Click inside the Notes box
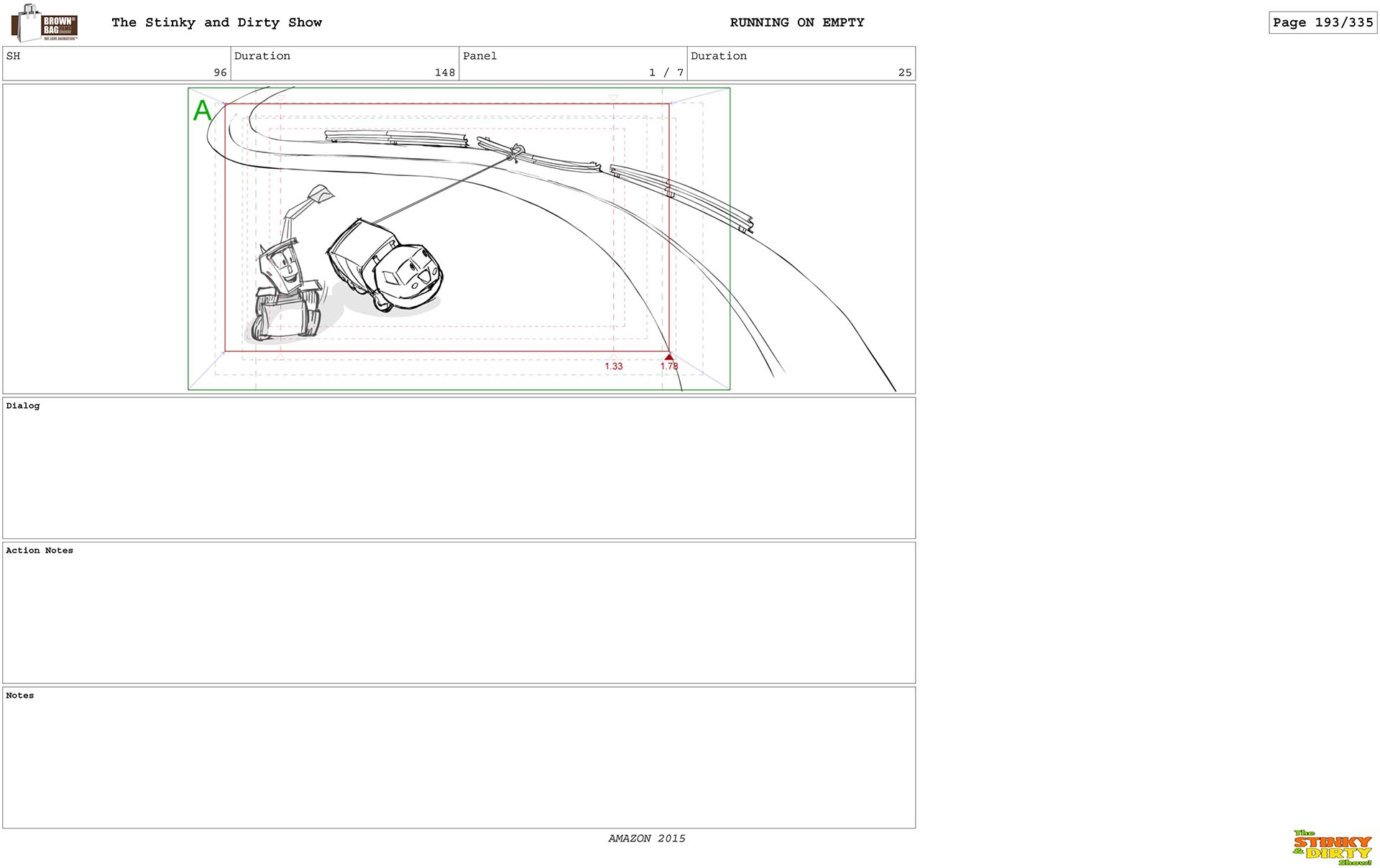Viewport: 1380px width, 868px height. coord(459,757)
